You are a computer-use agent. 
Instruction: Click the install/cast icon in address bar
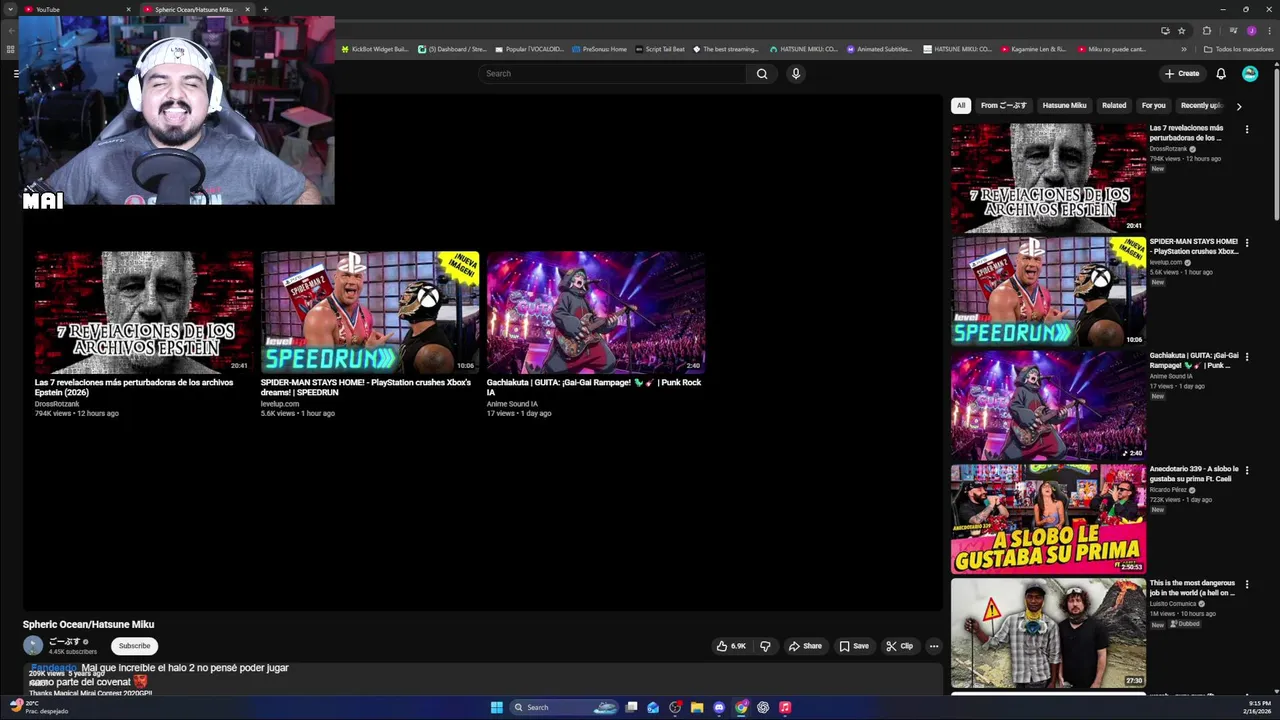click(1165, 30)
